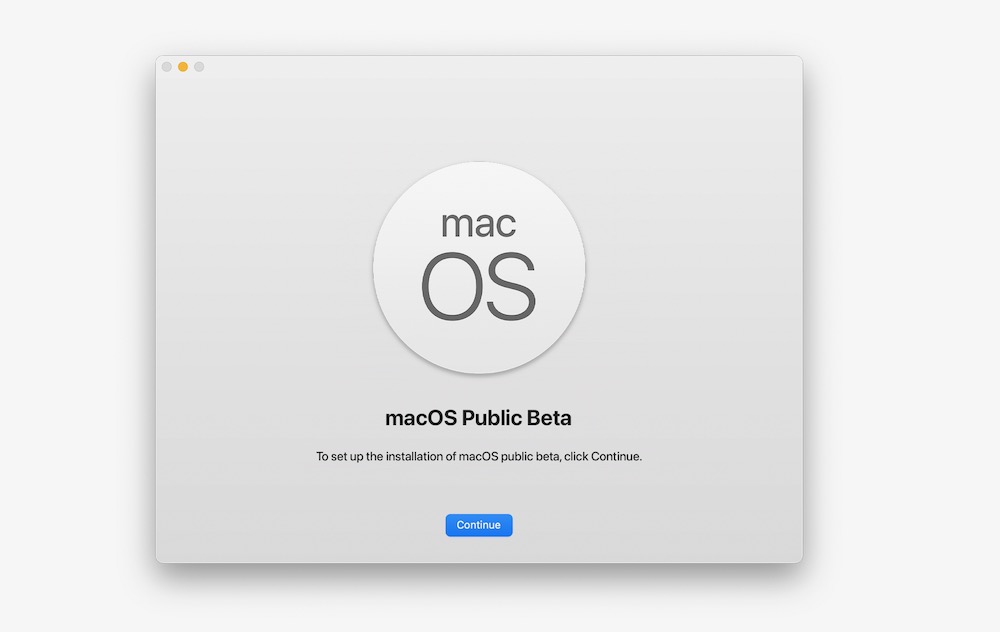Click the logo's top edge above "mac"
The height and width of the screenshot is (632, 1000).
click(479, 169)
